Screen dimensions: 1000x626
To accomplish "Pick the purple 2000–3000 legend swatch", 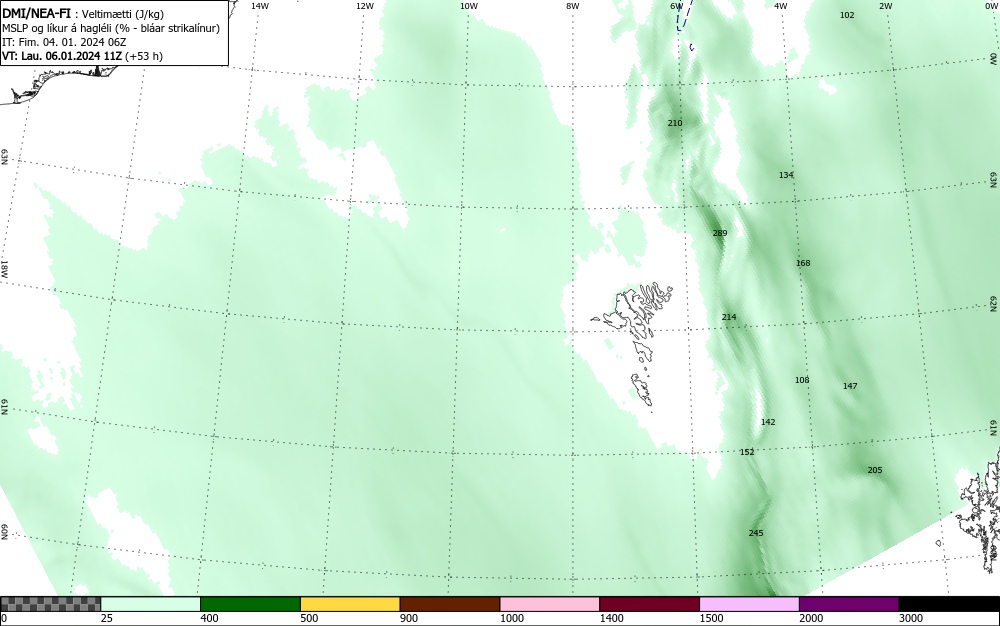I will (x=849, y=604).
